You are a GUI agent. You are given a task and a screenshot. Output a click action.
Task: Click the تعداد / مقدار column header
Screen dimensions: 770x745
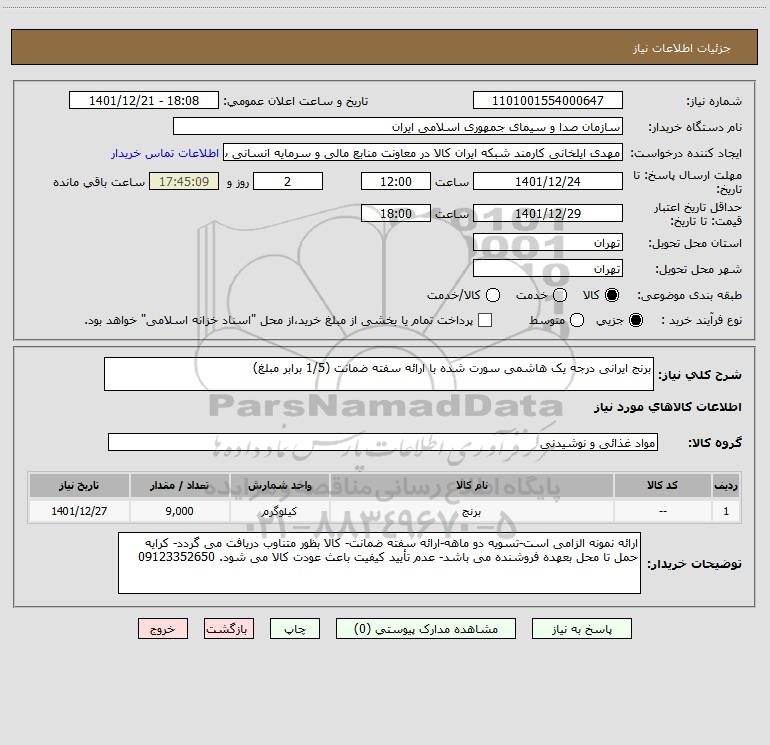pos(179,485)
